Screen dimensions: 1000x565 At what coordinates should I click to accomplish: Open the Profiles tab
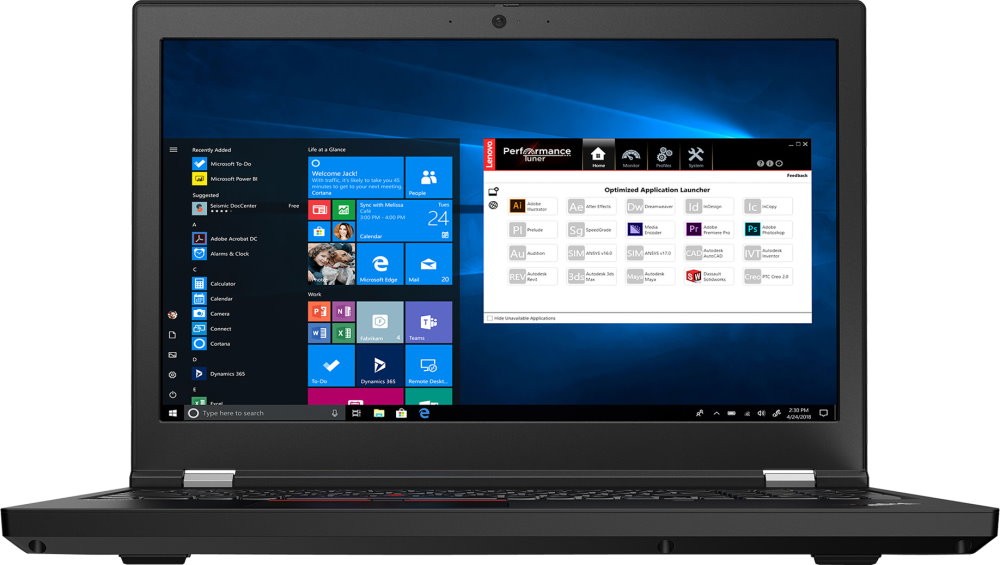click(664, 156)
